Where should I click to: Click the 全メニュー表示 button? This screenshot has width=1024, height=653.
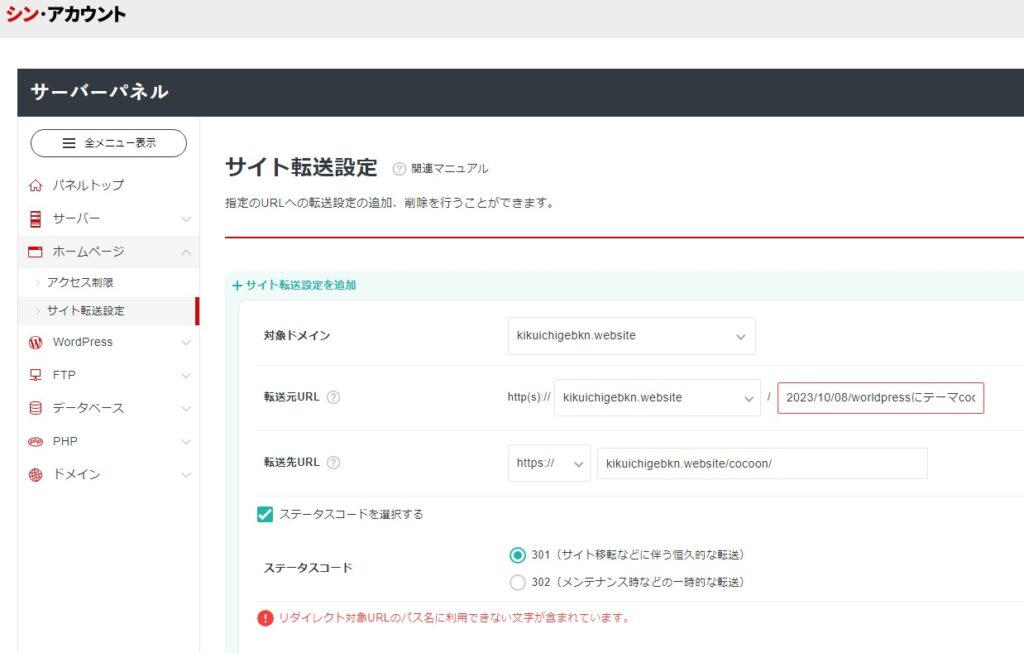pos(108,143)
